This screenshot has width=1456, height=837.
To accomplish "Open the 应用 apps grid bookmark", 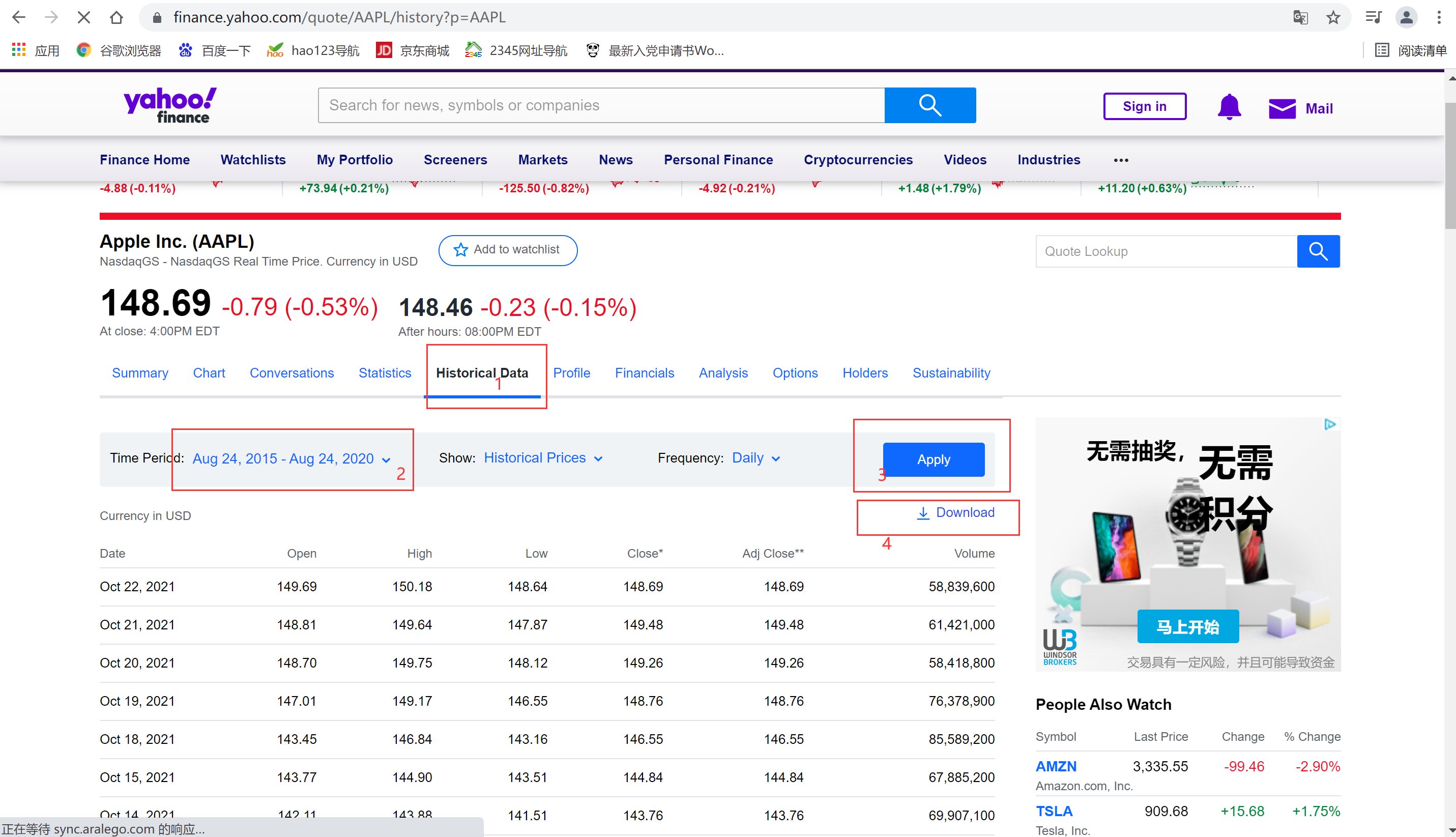I will [36, 50].
